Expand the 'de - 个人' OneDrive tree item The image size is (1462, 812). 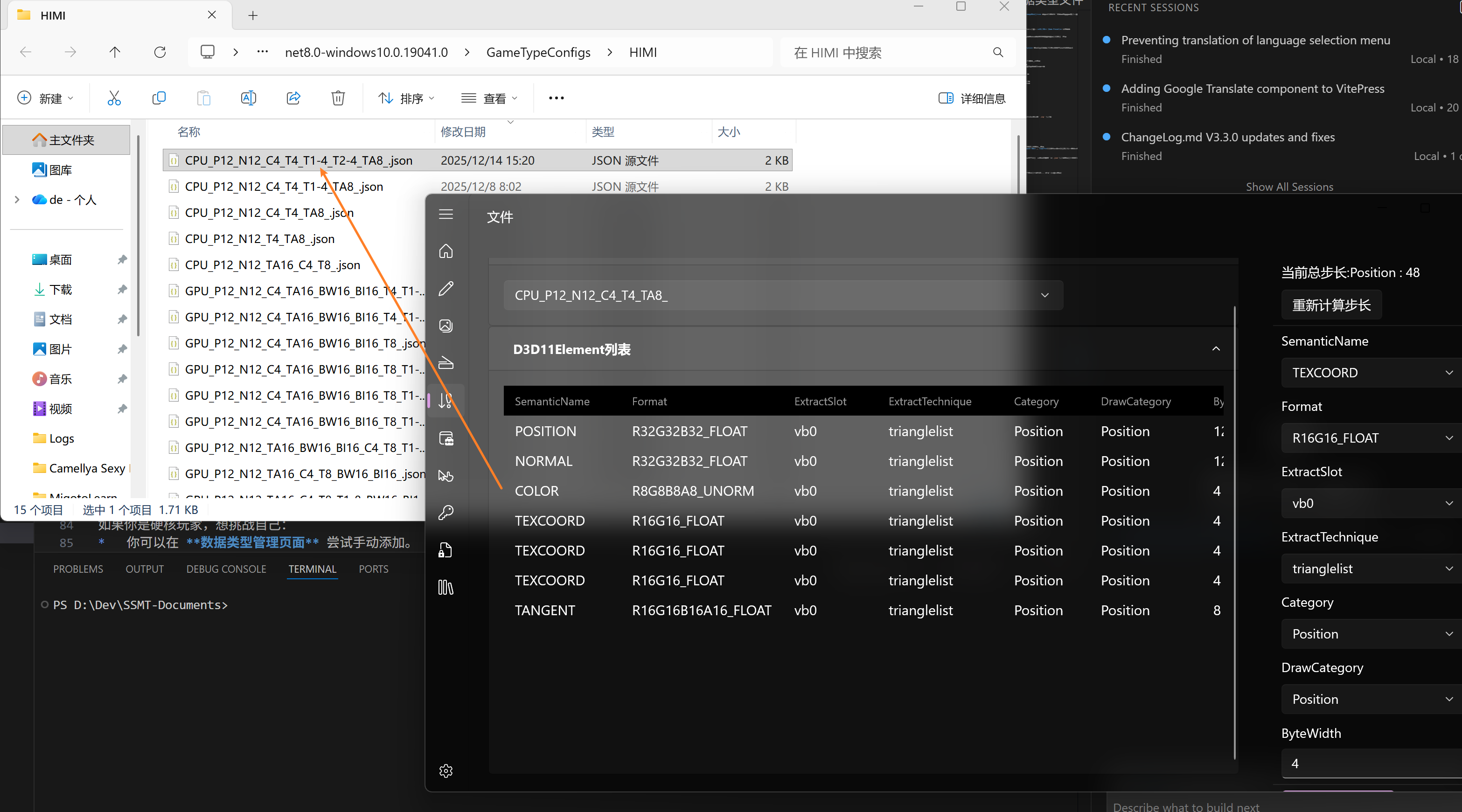17,200
